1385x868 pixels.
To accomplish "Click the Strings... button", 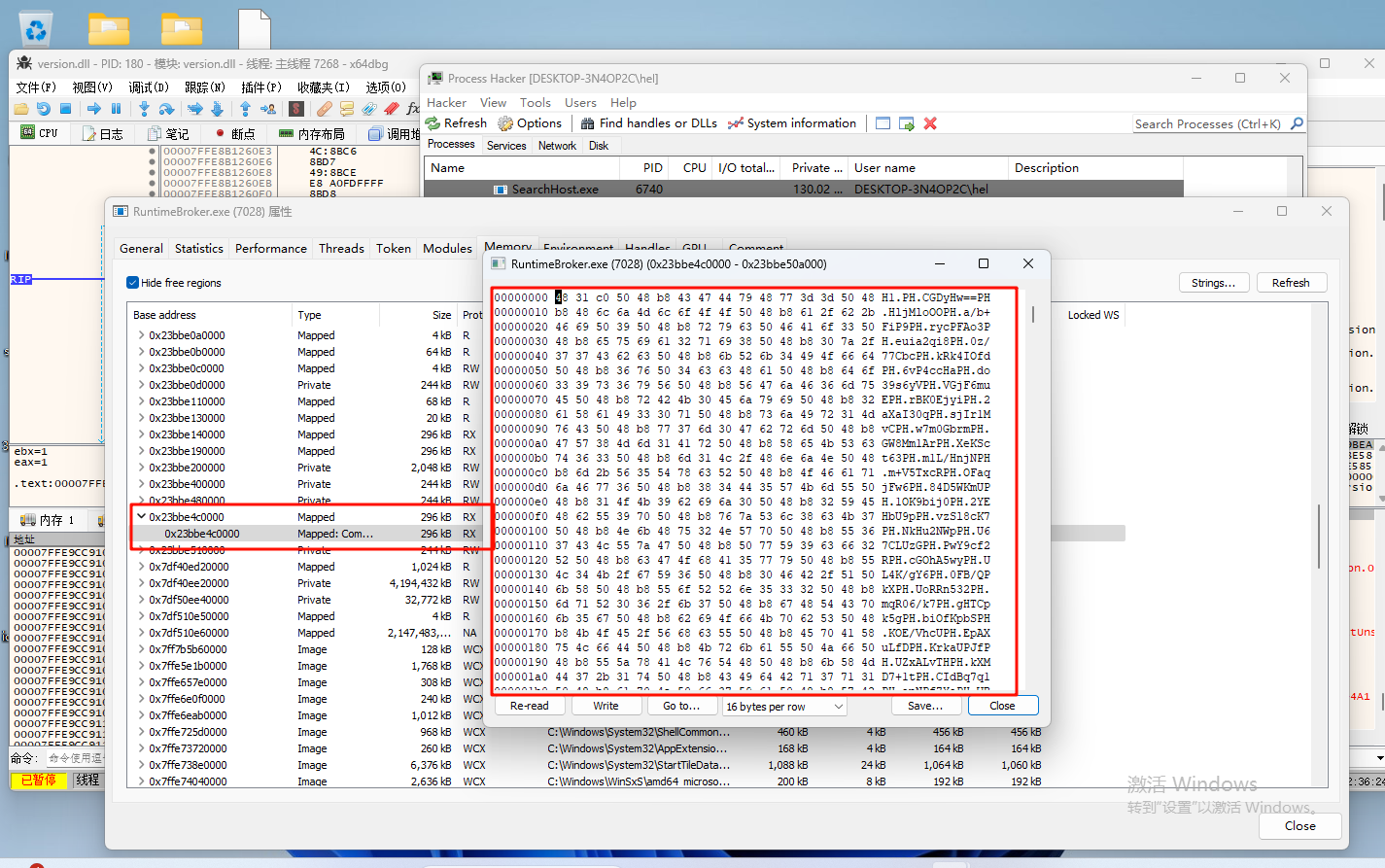I will point(1213,283).
